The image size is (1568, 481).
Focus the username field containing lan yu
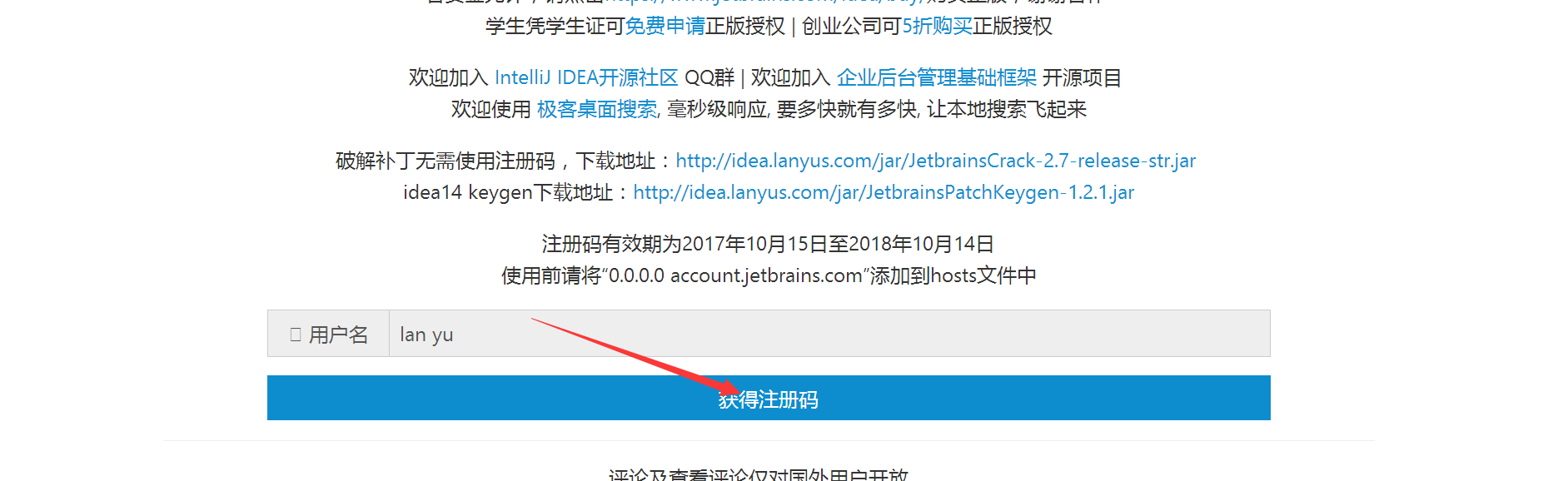tap(829, 334)
